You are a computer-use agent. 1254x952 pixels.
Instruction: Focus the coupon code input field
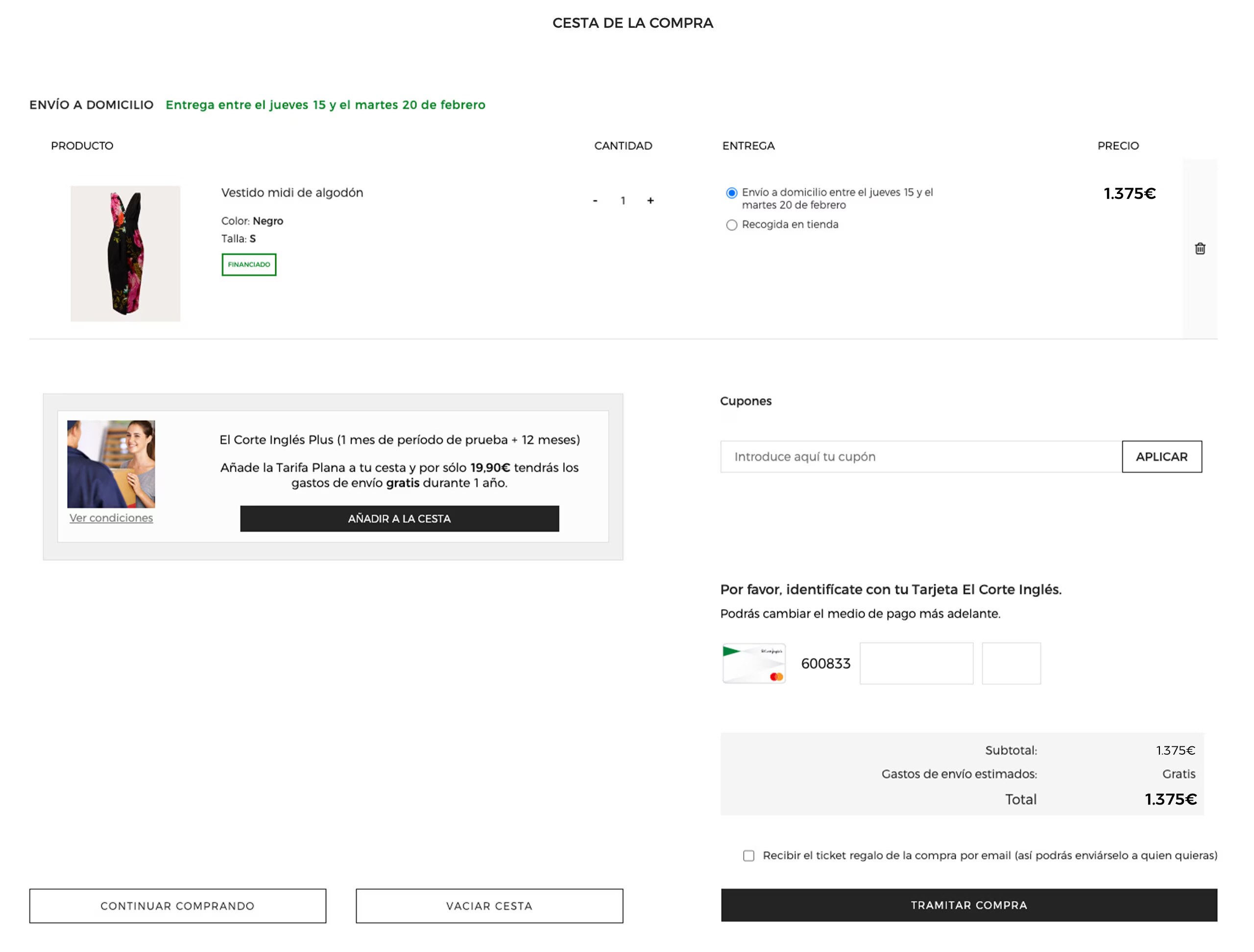coord(921,457)
